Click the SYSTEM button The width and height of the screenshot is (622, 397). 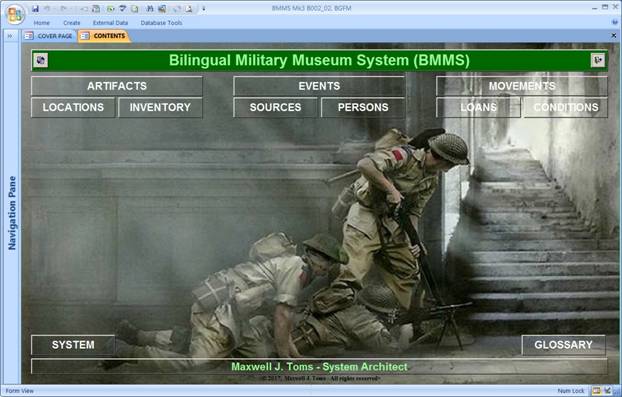point(73,345)
